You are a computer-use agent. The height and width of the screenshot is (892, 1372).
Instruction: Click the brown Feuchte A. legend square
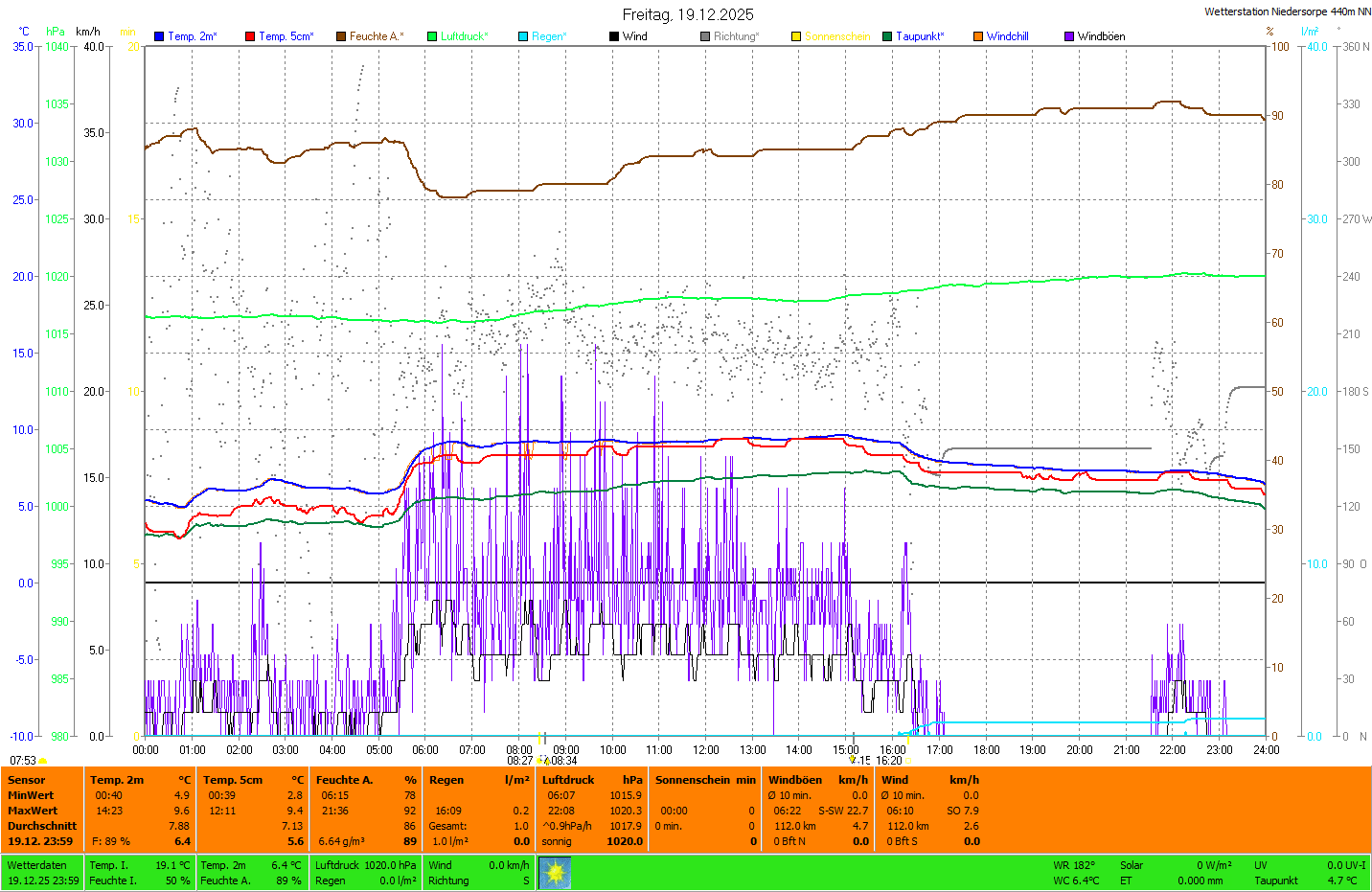coord(341,36)
